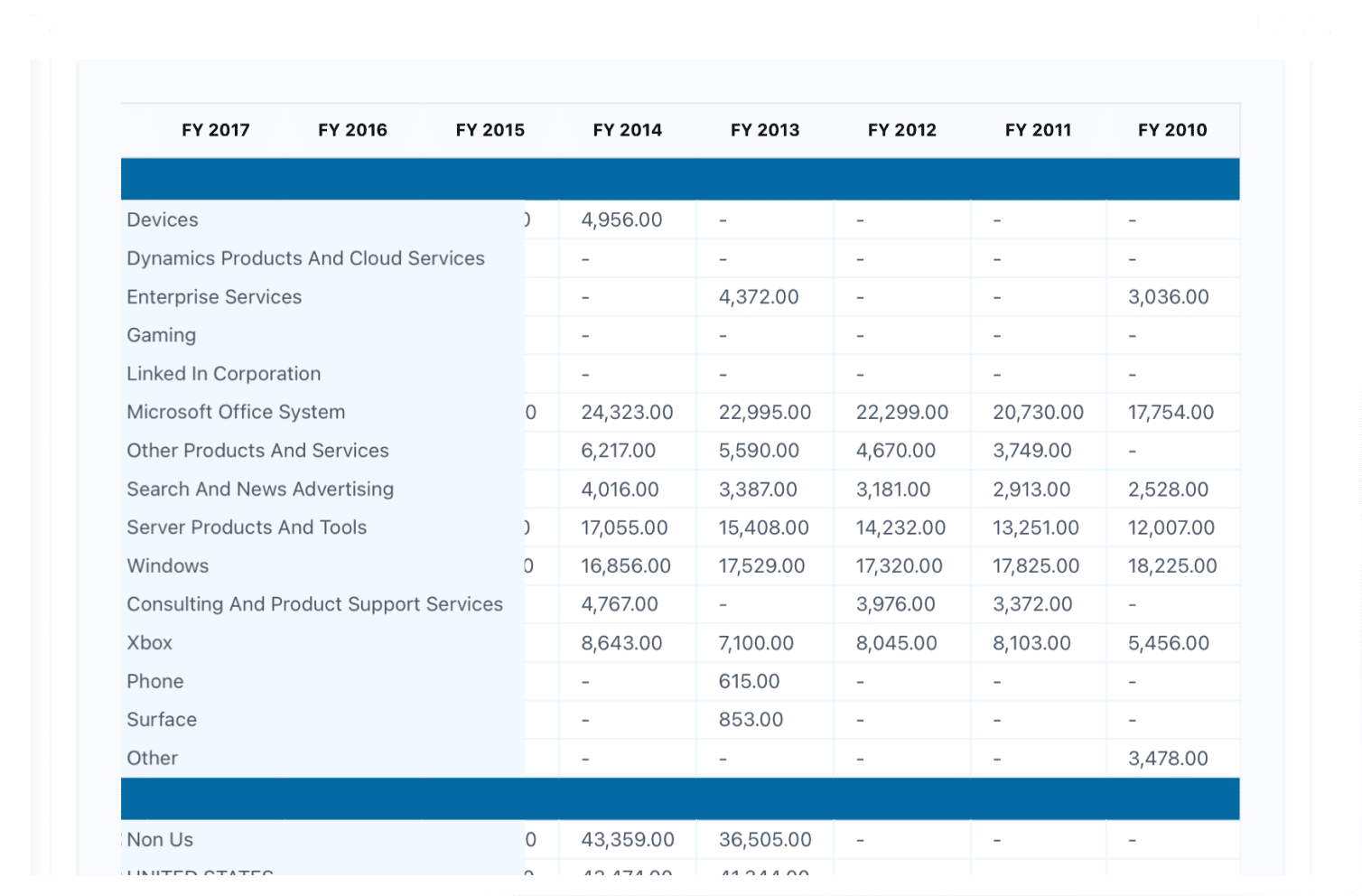This screenshot has height=896, width=1362.
Task: Click Other FY 2010 value 3,478.00
Action: [x=1168, y=759]
